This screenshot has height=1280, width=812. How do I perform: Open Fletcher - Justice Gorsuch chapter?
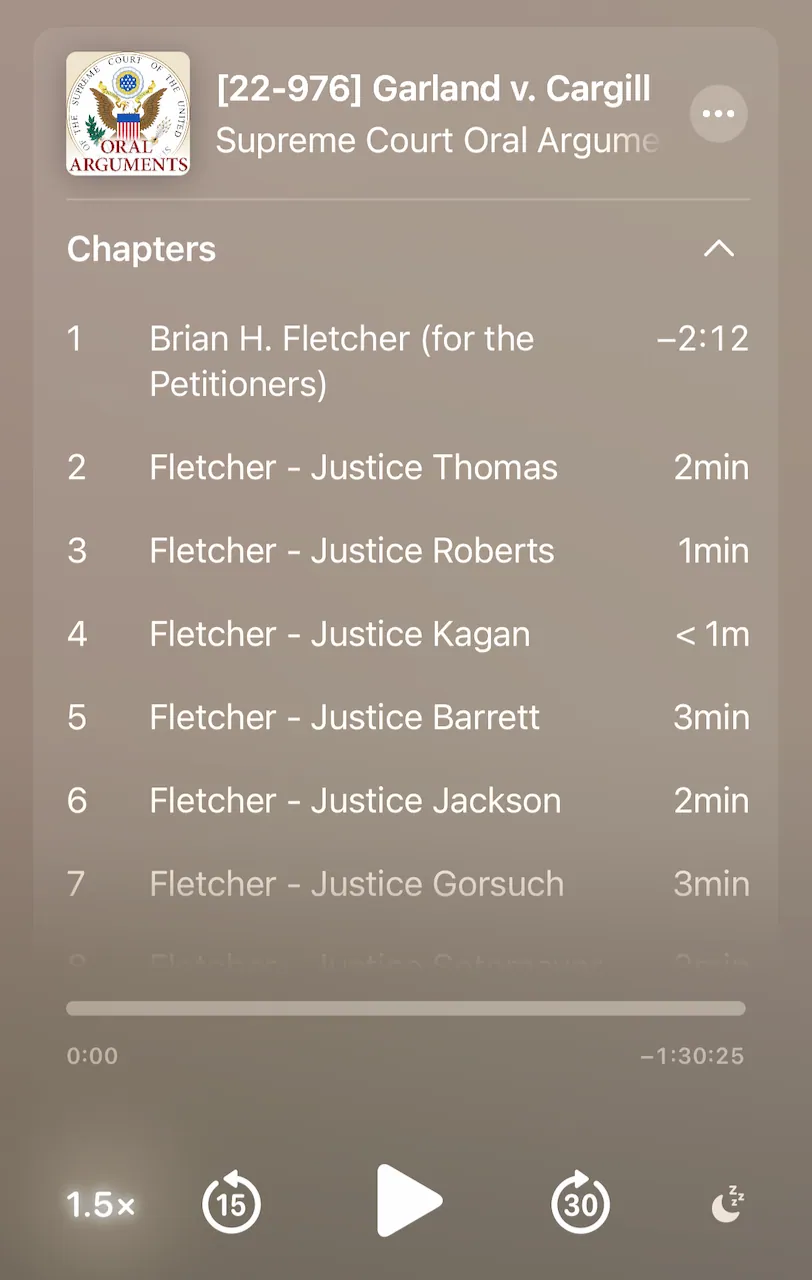pyautogui.click(x=408, y=884)
